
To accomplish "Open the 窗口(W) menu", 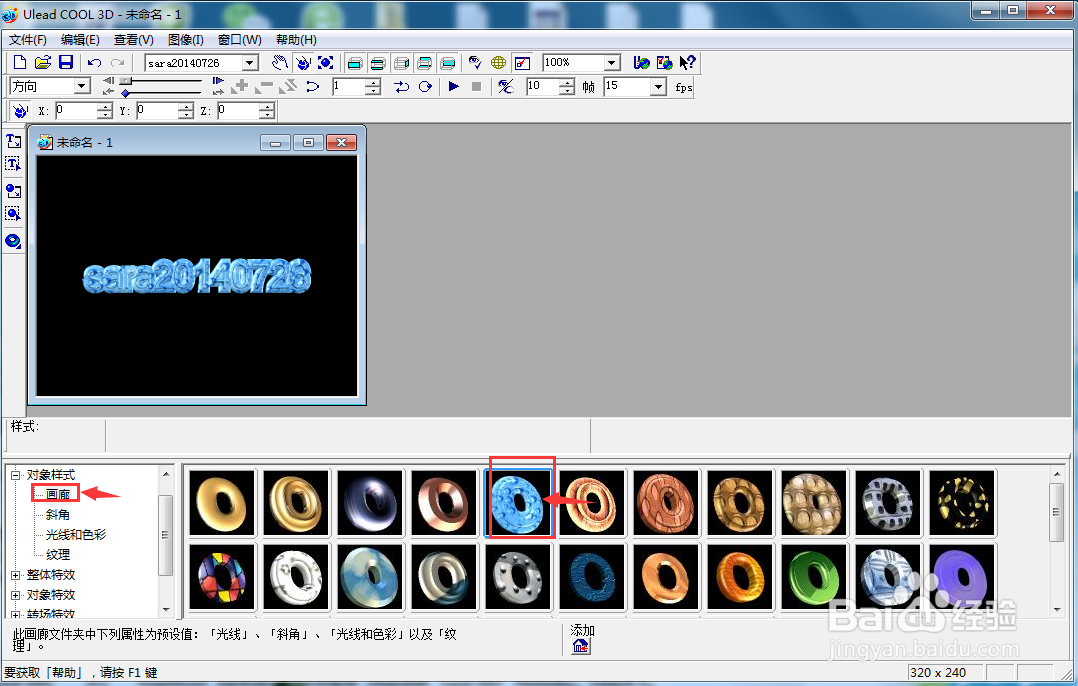I will click(239, 40).
